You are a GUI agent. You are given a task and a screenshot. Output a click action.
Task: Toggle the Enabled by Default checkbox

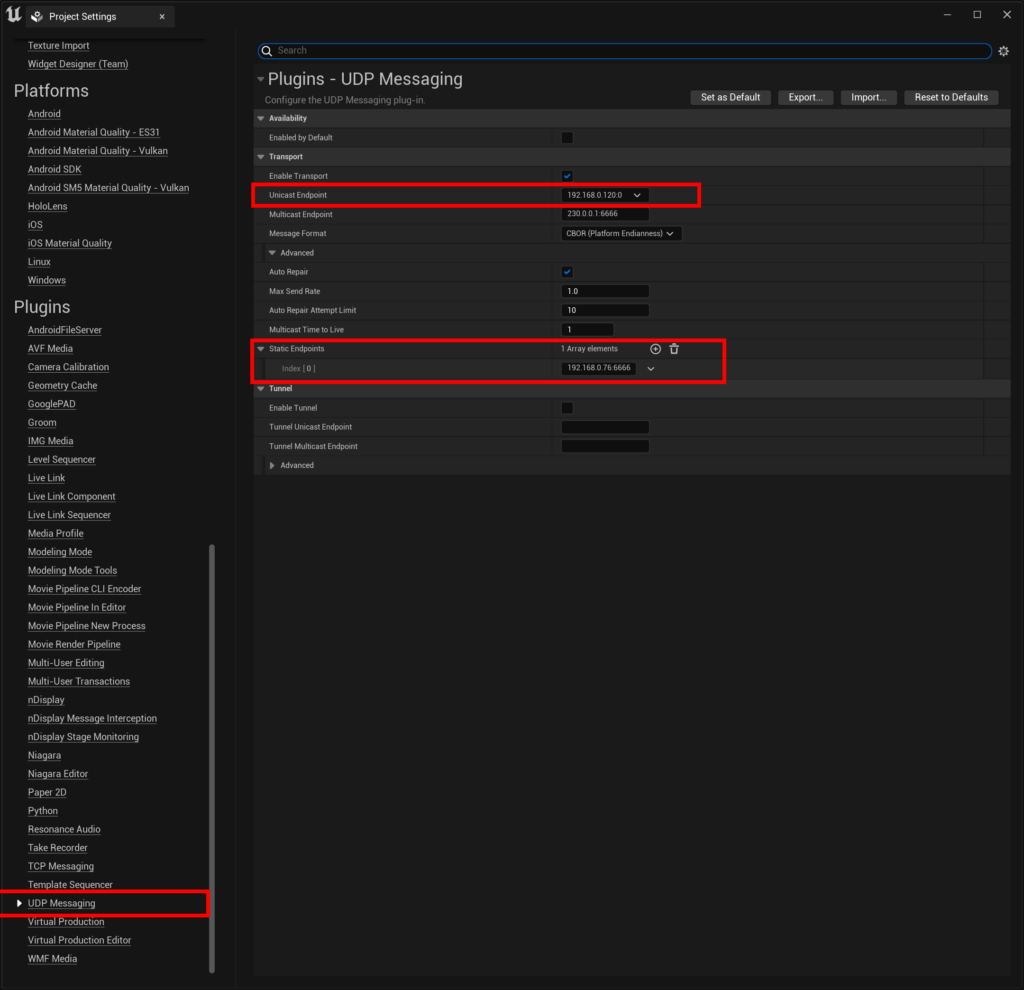pyautogui.click(x=567, y=138)
